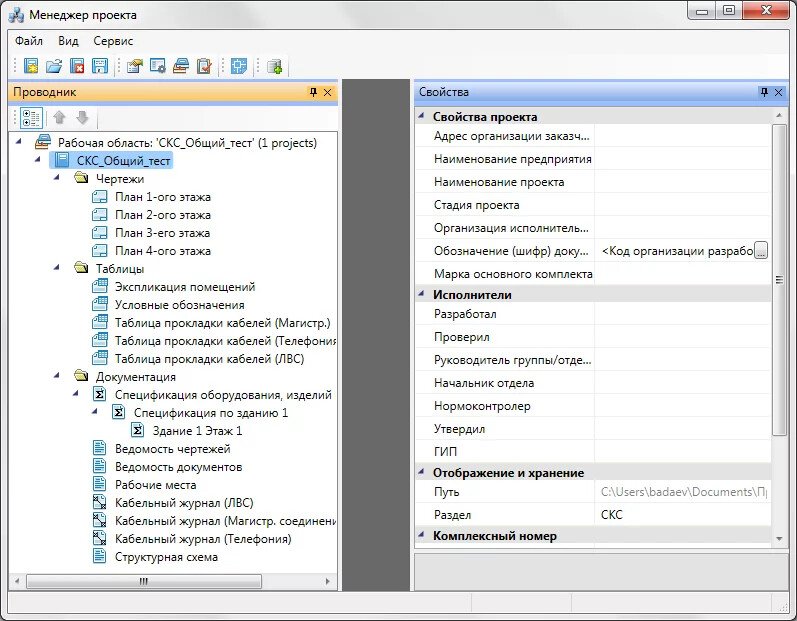The height and width of the screenshot is (621, 797).
Task: Collapse the Чертежи folder
Action: [x=57, y=177]
